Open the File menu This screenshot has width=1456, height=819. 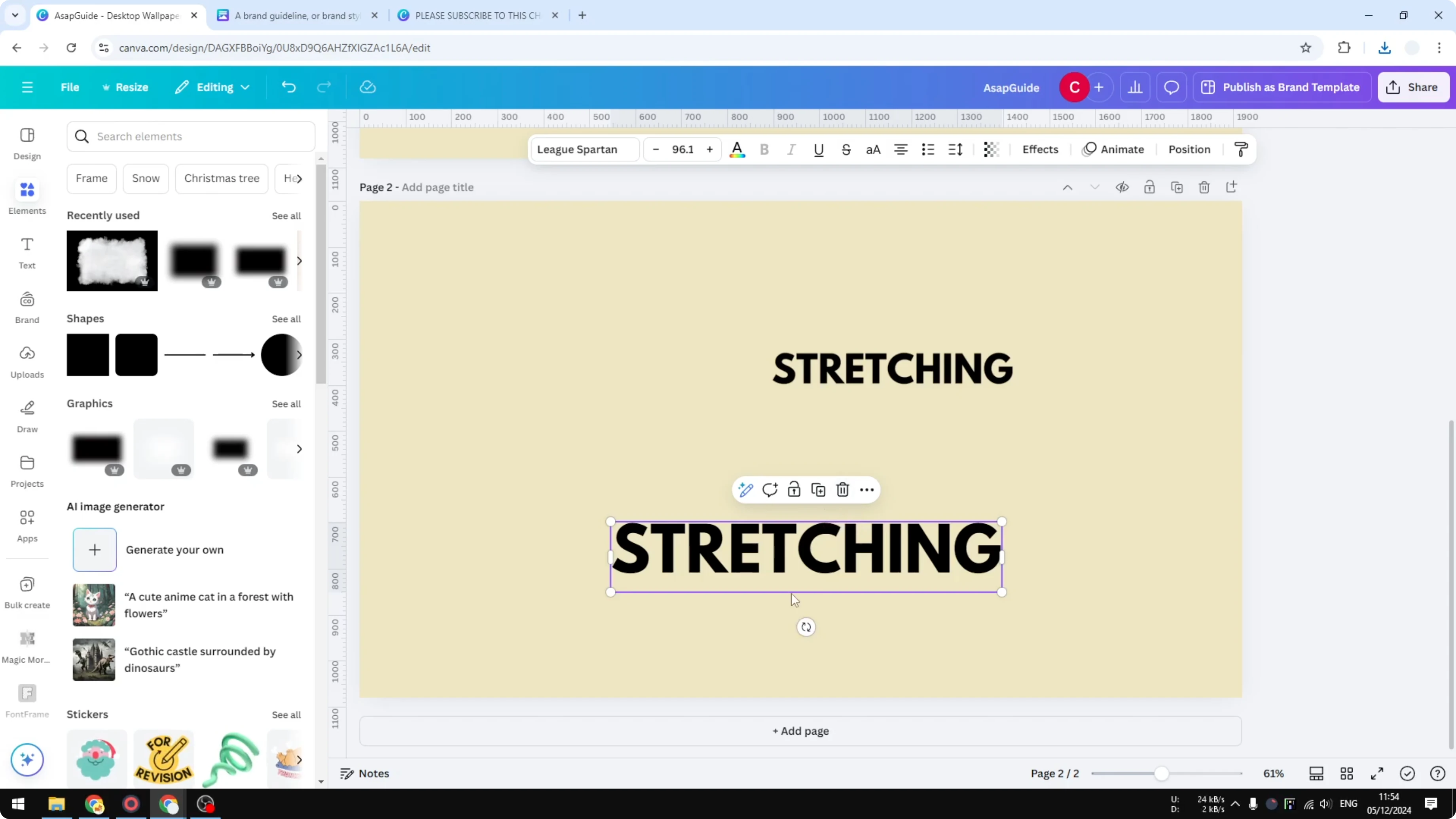(70, 87)
